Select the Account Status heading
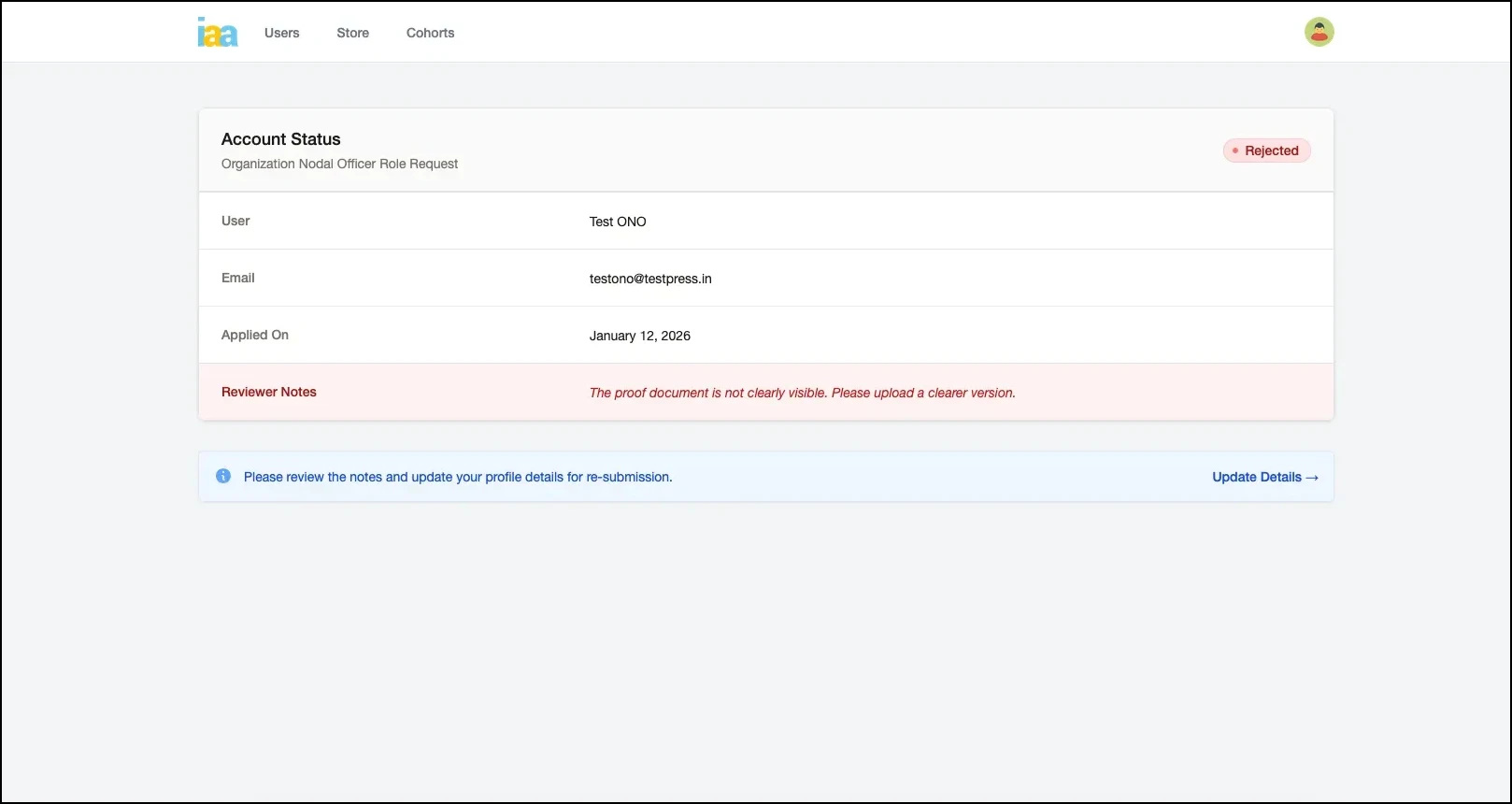The image size is (1512, 804). pyautogui.click(x=280, y=139)
